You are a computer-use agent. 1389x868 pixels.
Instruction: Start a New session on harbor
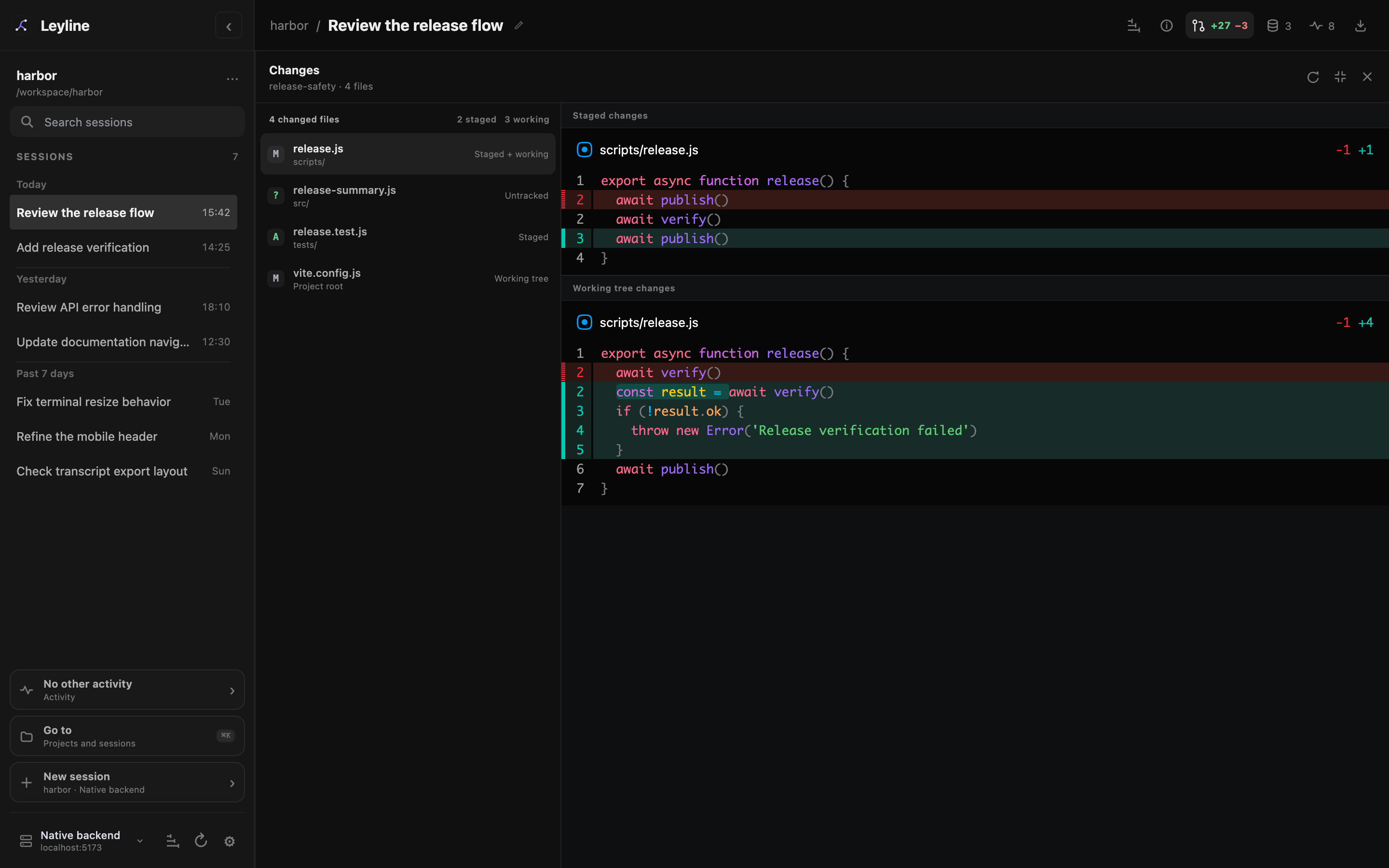[x=127, y=782]
